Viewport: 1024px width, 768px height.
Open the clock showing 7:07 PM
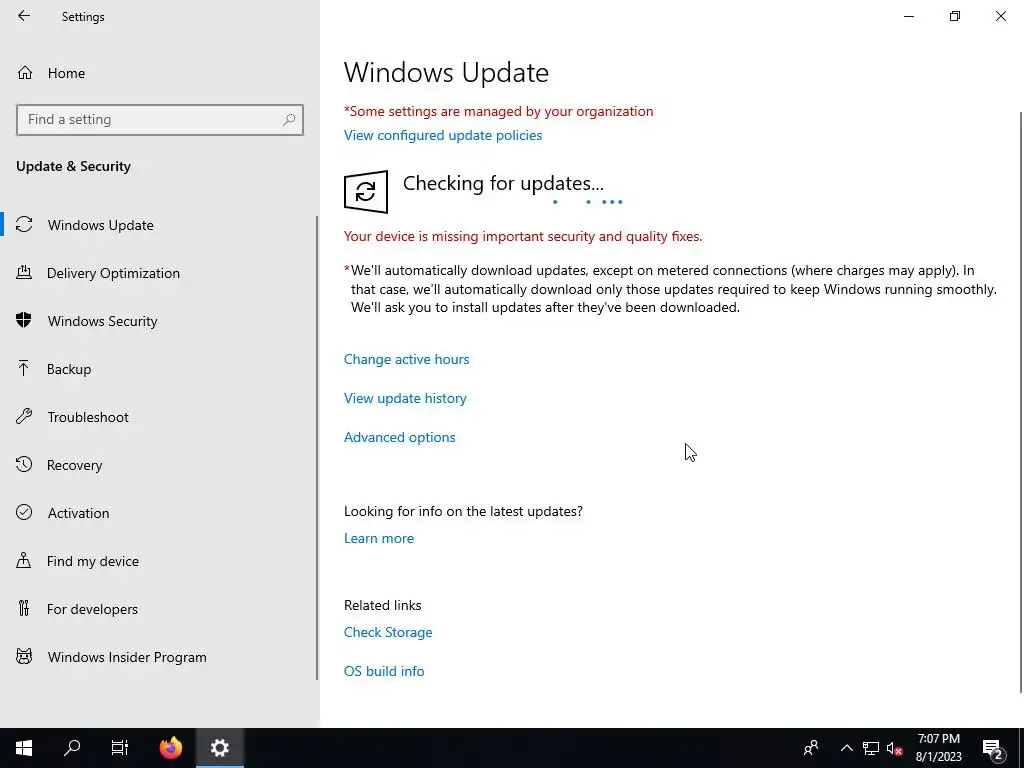pos(938,748)
